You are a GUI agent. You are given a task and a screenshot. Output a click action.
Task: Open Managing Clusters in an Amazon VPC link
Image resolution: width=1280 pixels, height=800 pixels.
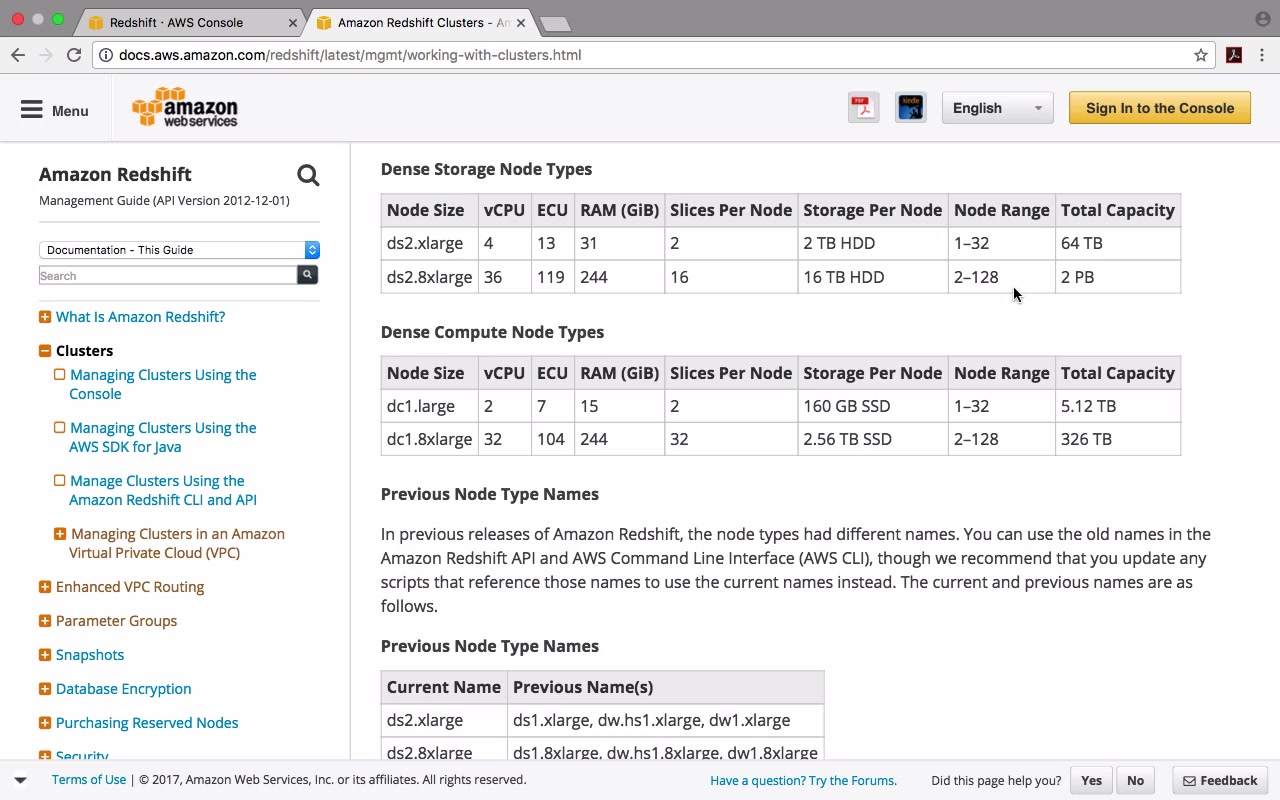177,543
